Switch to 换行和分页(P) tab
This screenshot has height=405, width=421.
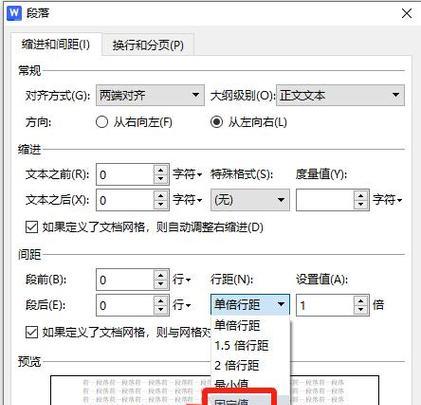[148, 45]
